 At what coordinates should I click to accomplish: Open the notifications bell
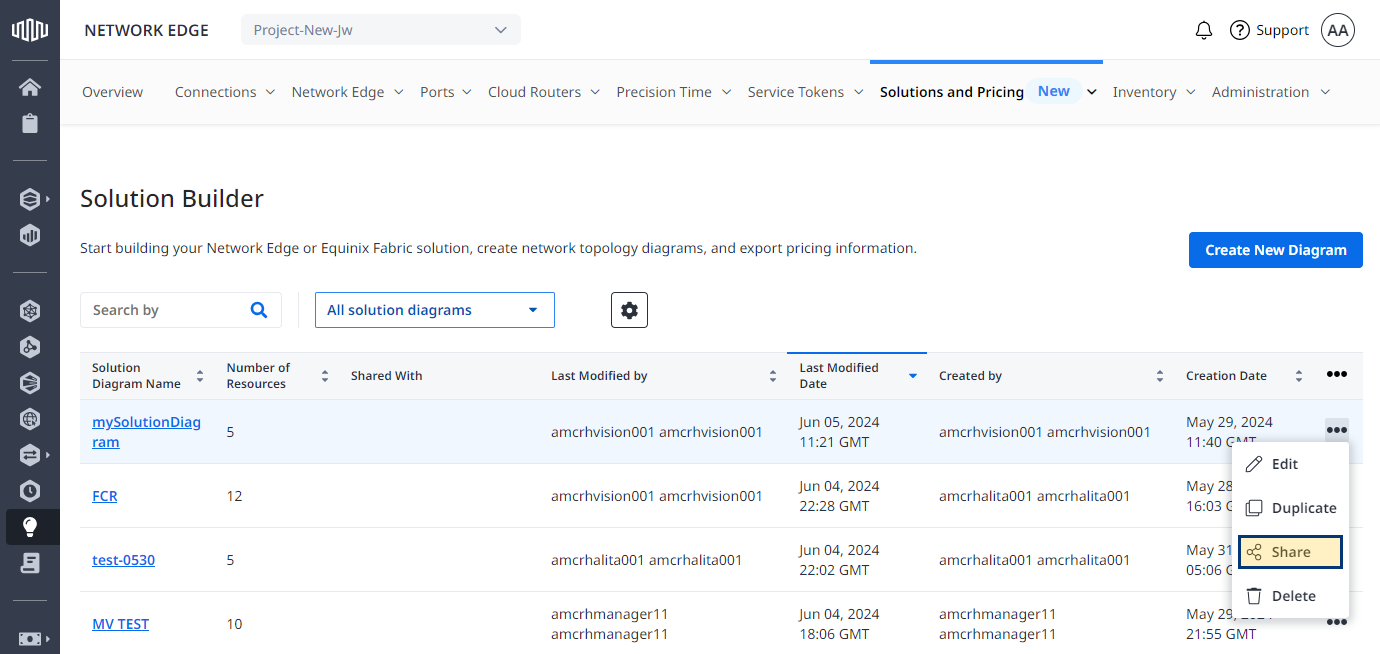(1204, 30)
